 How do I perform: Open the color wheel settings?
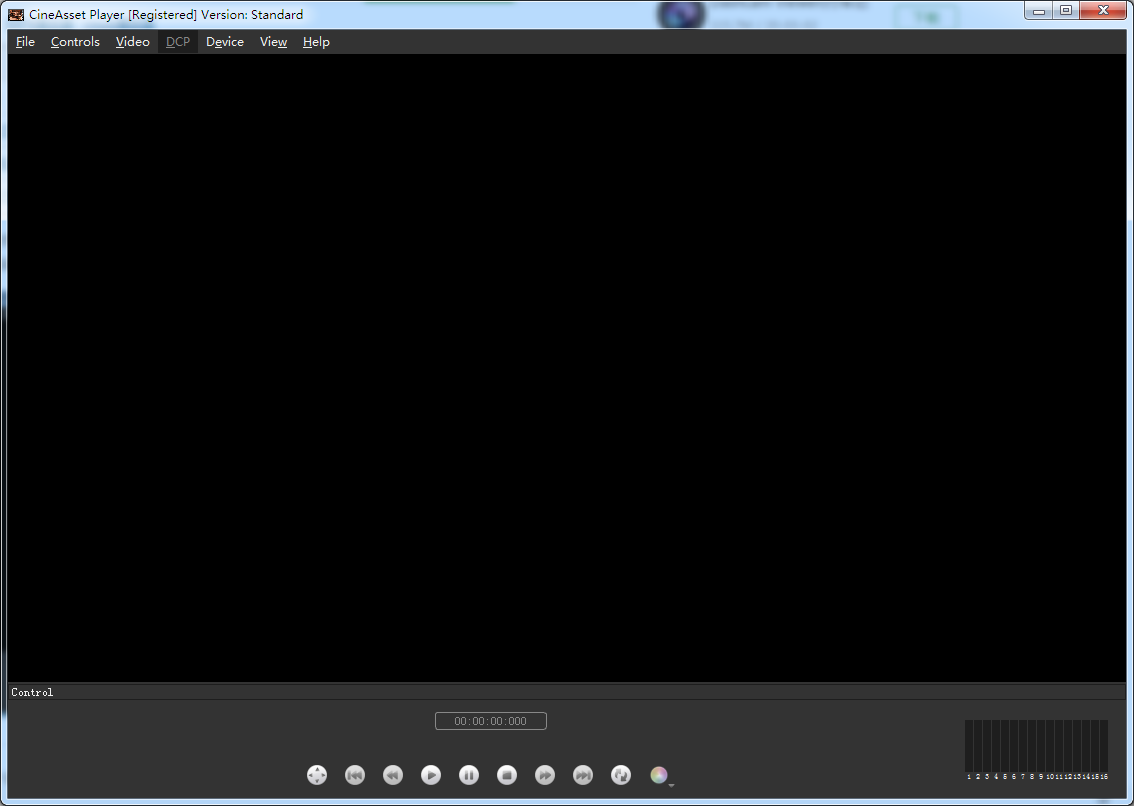(x=658, y=775)
